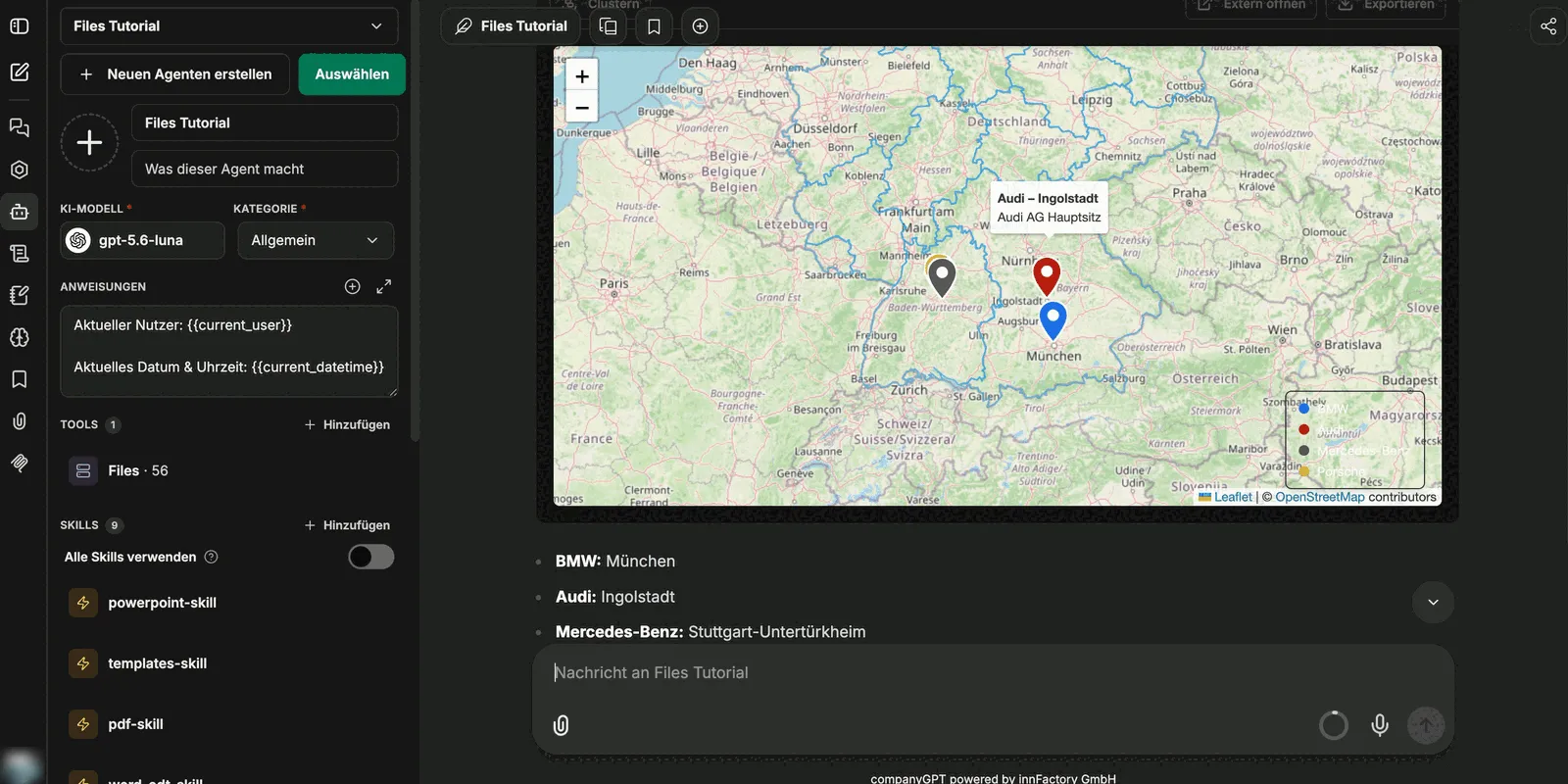Click the gray Mercedes-Benz map marker
Image resolution: width=1568 pixels, height=784 pixels.
coord(942,277)
